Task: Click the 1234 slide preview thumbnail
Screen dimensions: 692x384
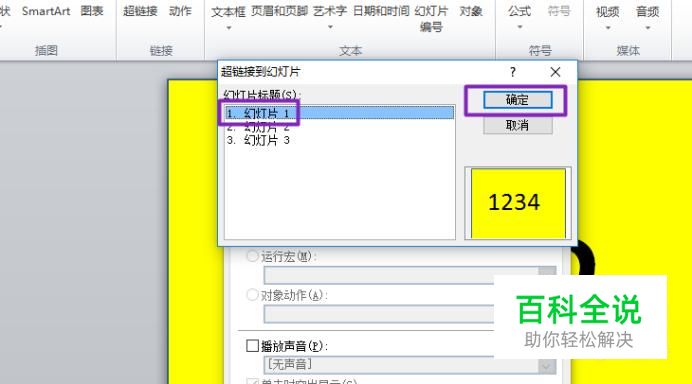Action: [518, 203]
